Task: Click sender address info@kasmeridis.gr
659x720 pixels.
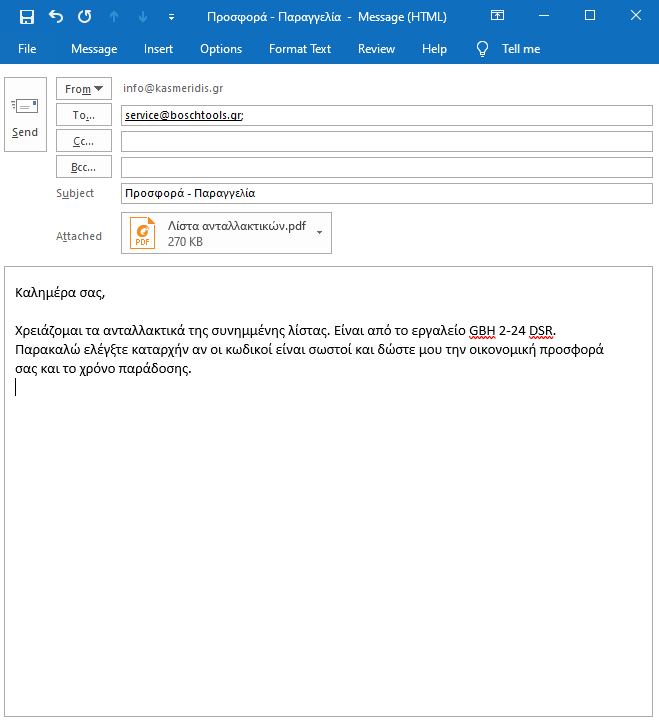Action: coord(173,88)
